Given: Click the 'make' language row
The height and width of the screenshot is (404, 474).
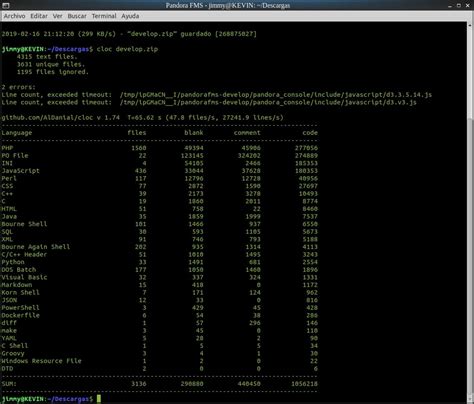Looking at the screenshot, I should click(159, 331).
